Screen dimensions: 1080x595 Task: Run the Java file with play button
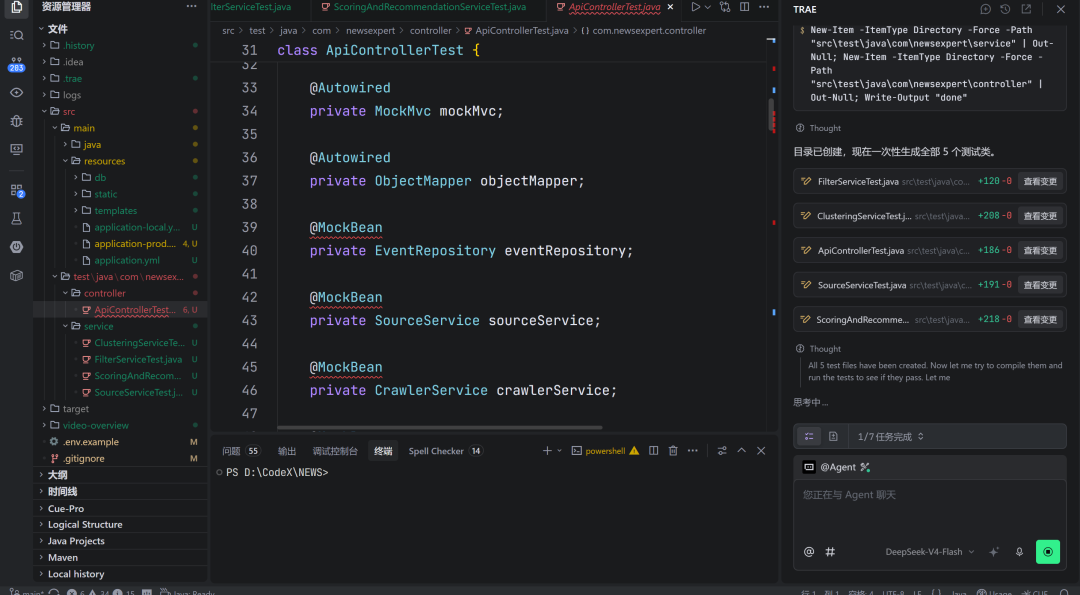(x=696, y=7)
